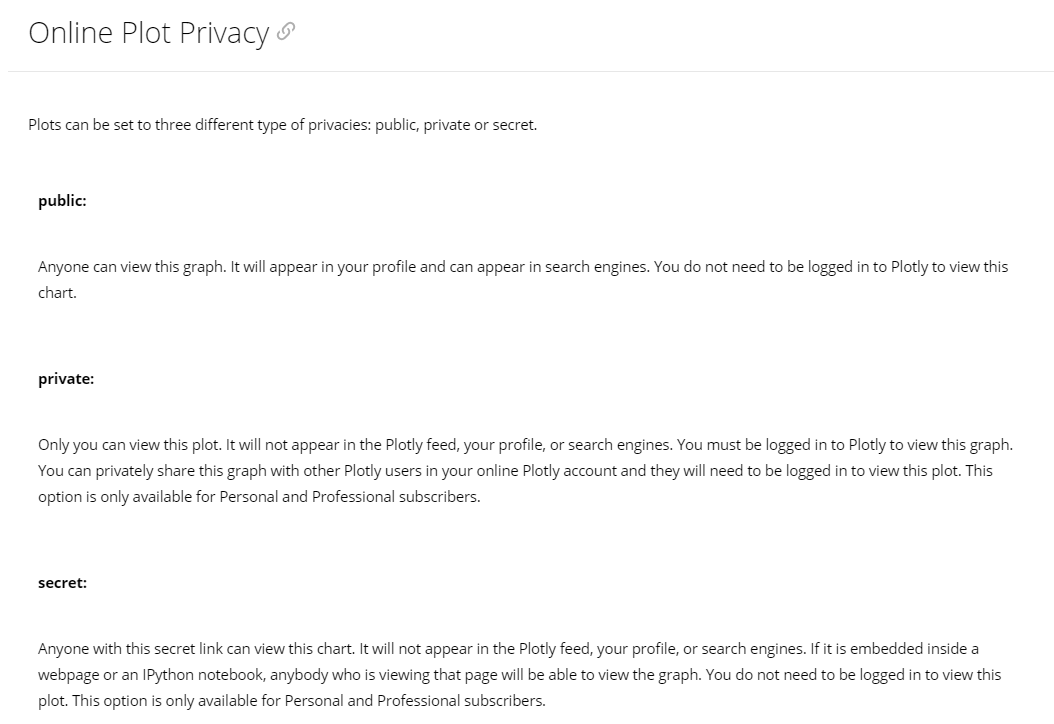
Task: Click "option is only available" line under private
Action: (x=259, y=497)
